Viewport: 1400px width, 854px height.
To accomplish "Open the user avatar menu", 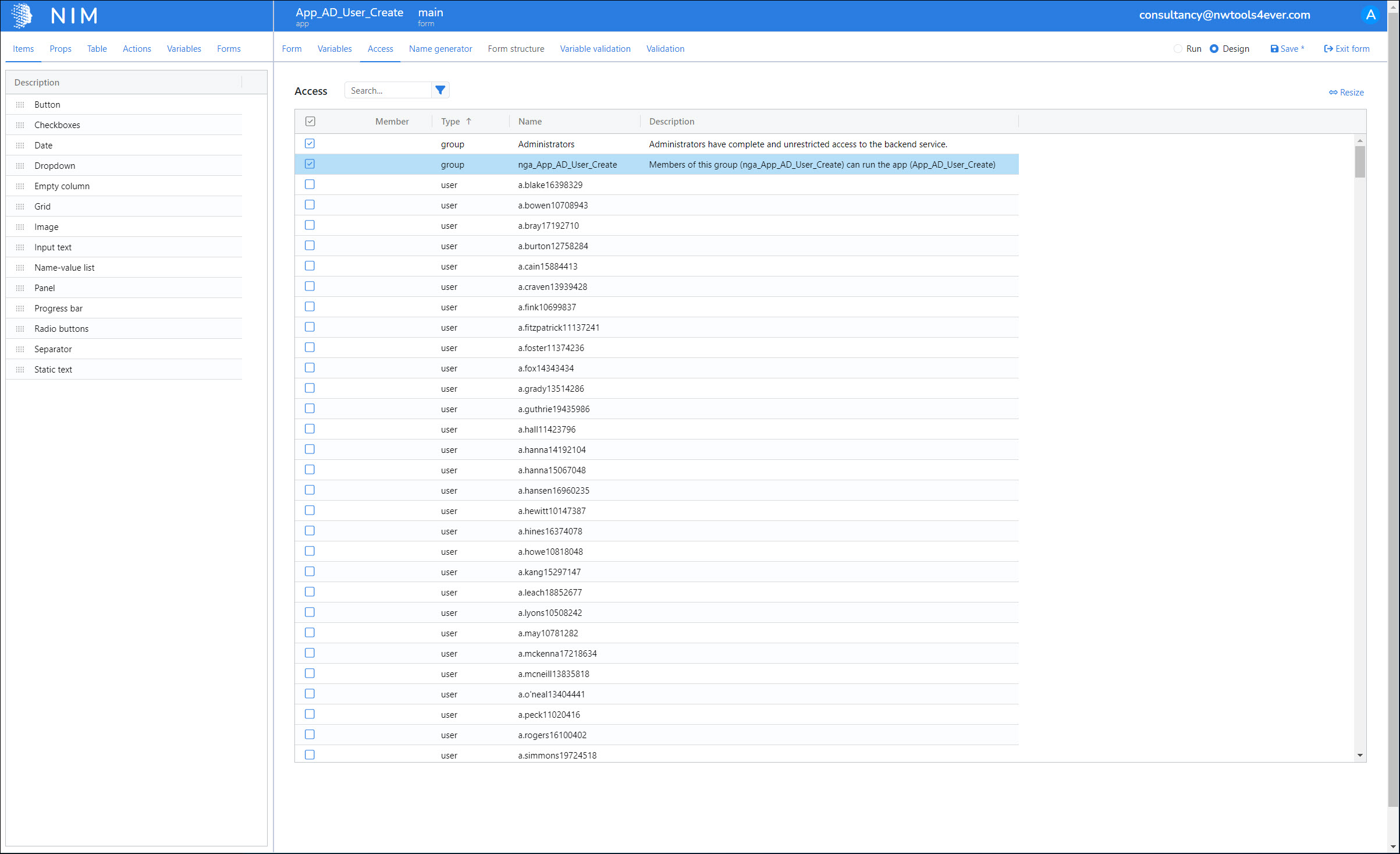I will tap(1370, 15).
